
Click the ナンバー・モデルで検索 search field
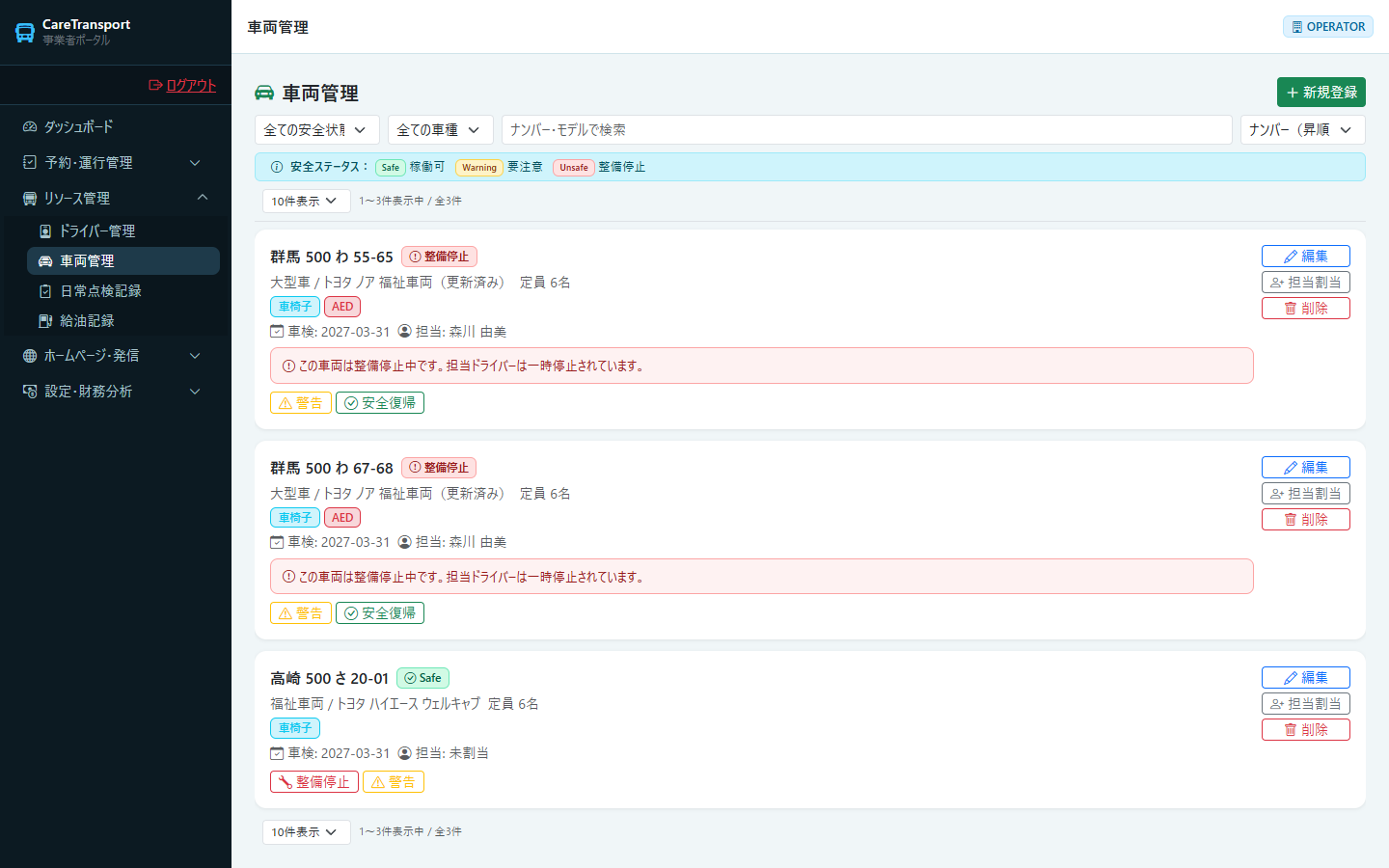coord(867,129)
